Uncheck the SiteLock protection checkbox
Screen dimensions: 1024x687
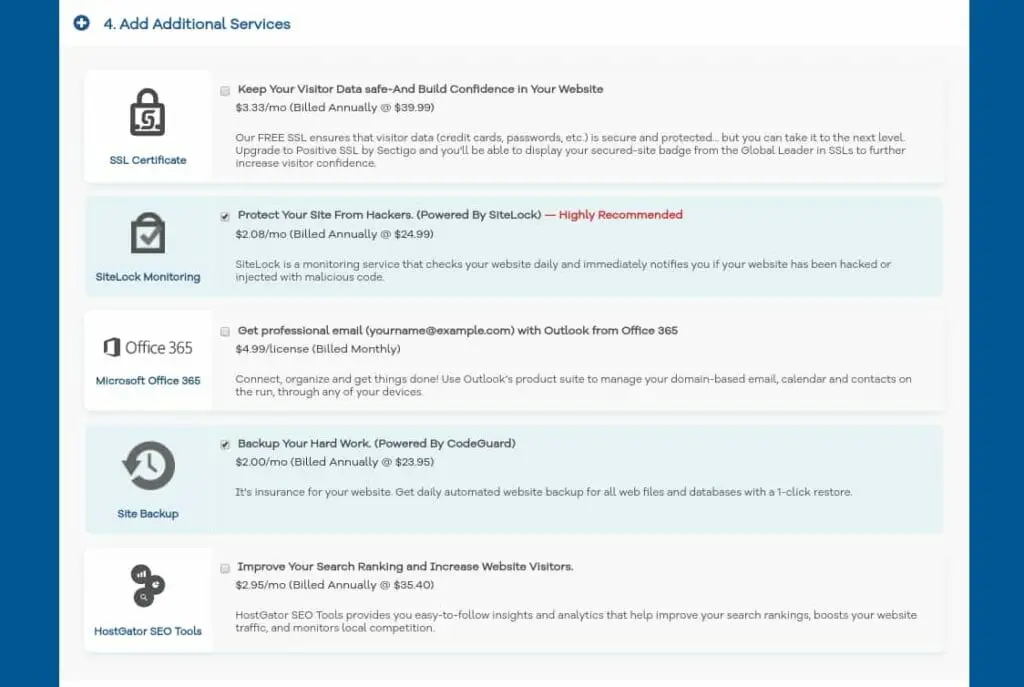point(225,217)
